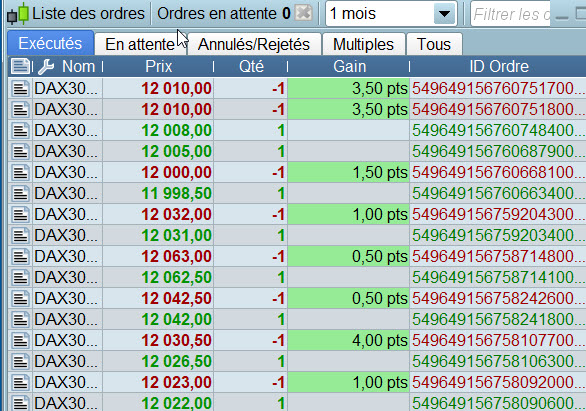Click the price 12 042,50
This screenshot has height=411, width=586.
[176, 298]
